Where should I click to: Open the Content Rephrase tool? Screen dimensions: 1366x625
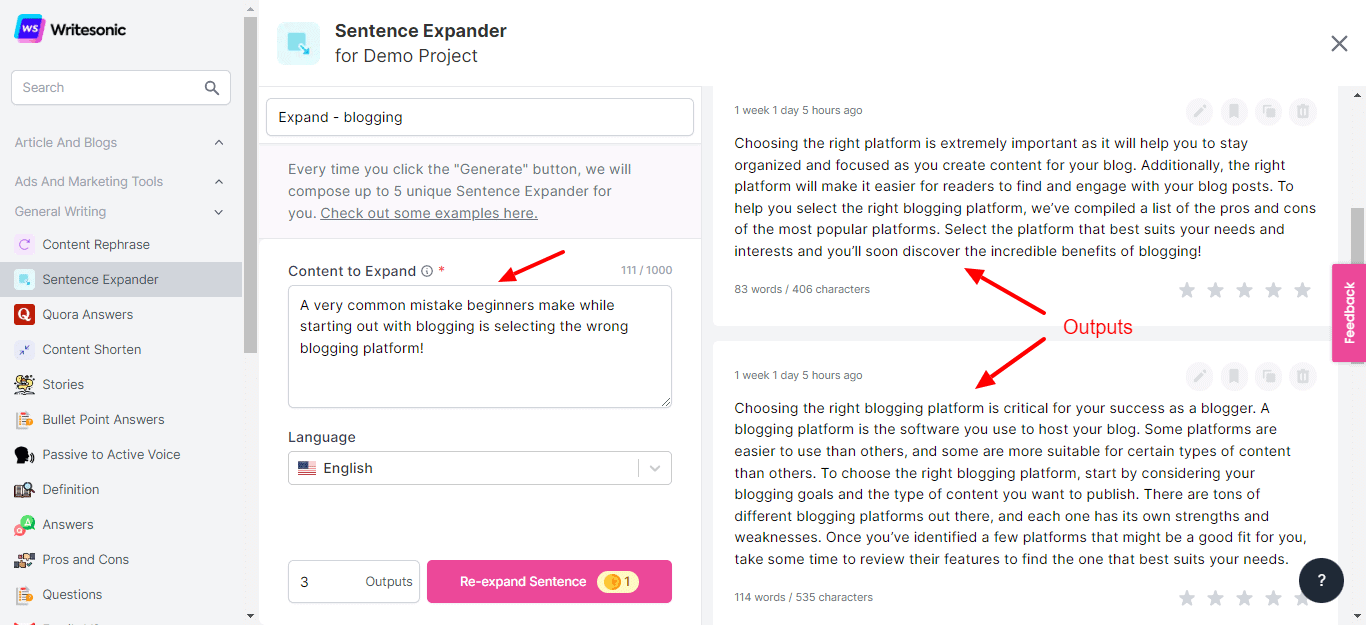pos(95,245)
